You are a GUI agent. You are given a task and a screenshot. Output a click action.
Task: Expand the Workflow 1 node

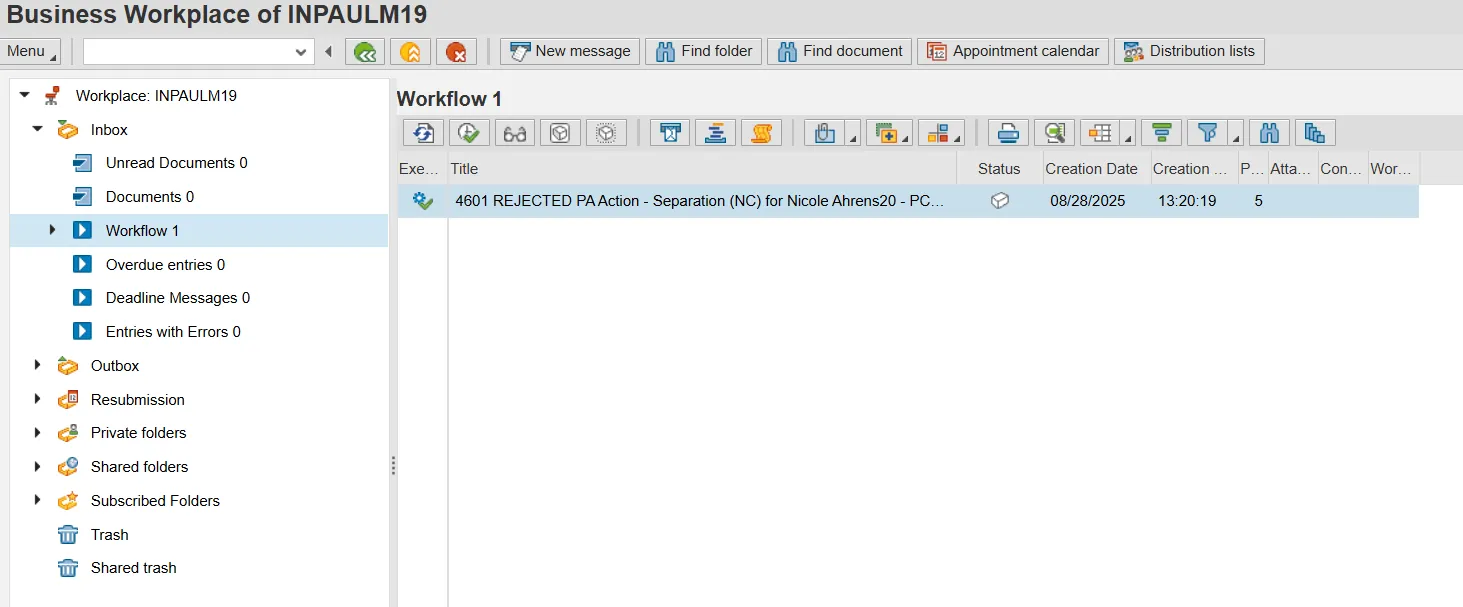coord(53,230)
